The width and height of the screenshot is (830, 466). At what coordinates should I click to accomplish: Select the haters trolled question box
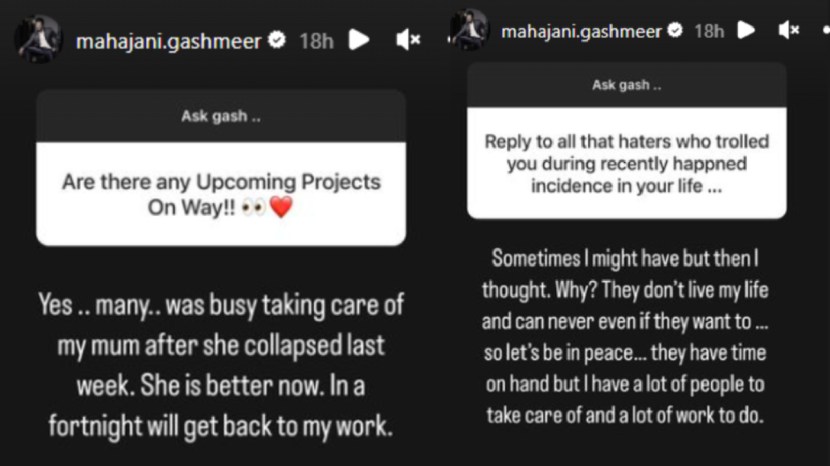627,163
